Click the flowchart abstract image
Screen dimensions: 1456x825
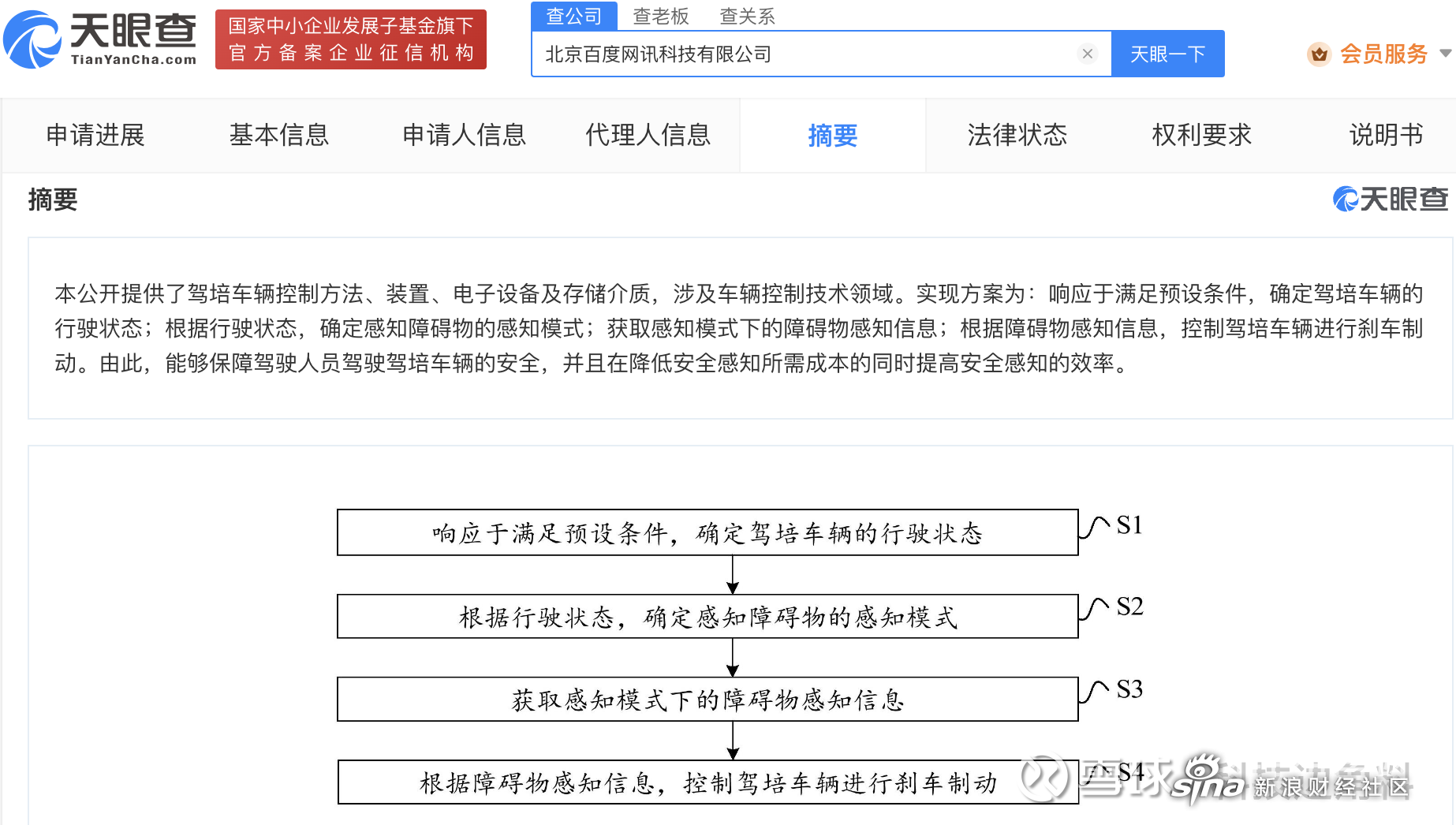pyautogui.click(x=740, y=656)
